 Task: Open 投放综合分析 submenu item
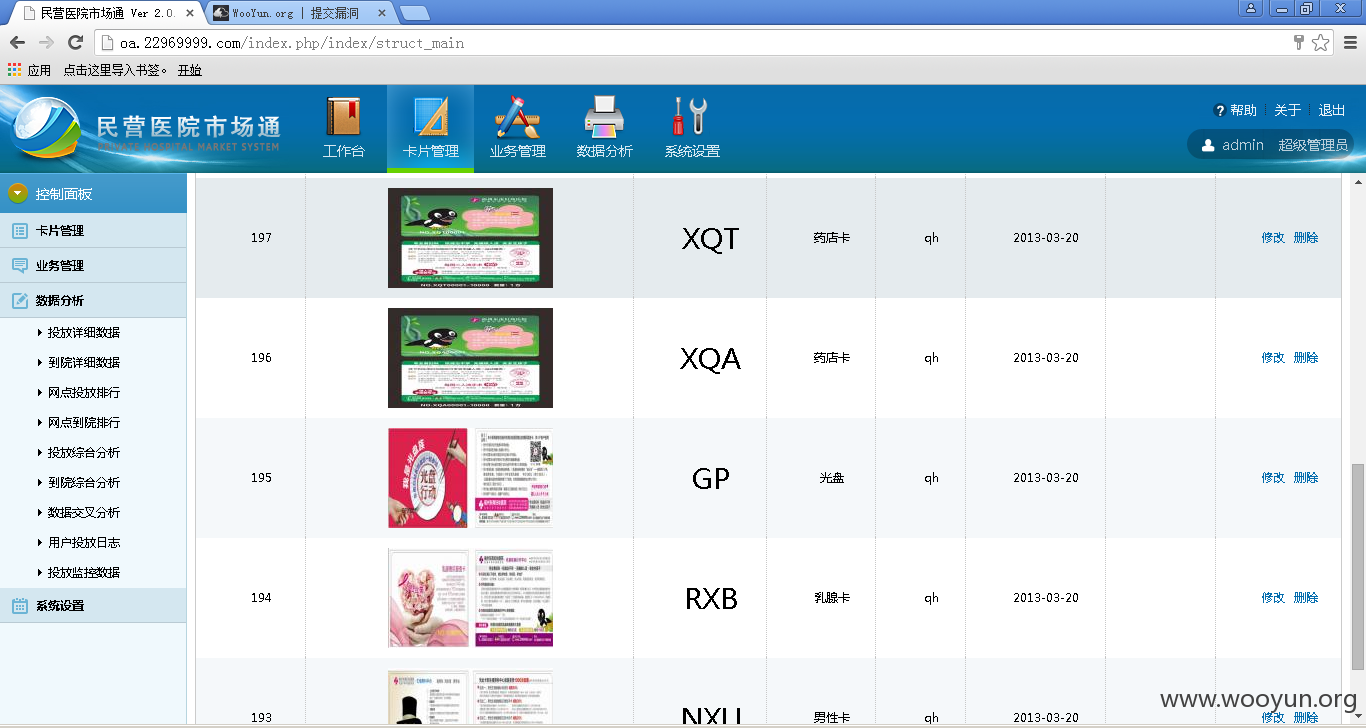[x=84, y=452]
